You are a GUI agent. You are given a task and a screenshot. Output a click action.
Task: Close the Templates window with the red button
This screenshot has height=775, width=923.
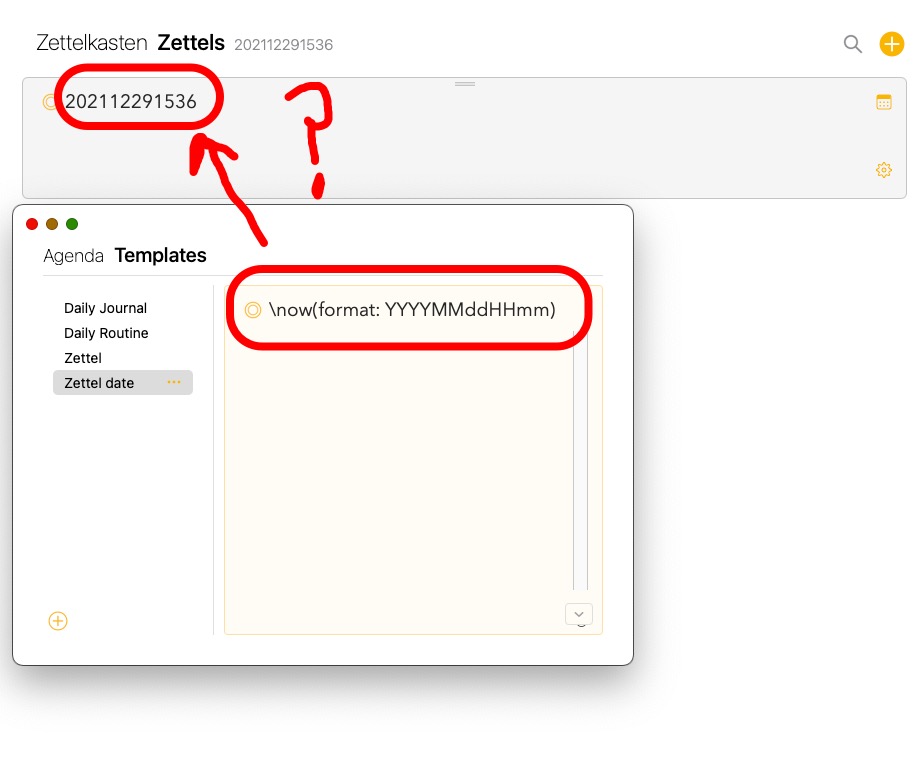point(32,224)
